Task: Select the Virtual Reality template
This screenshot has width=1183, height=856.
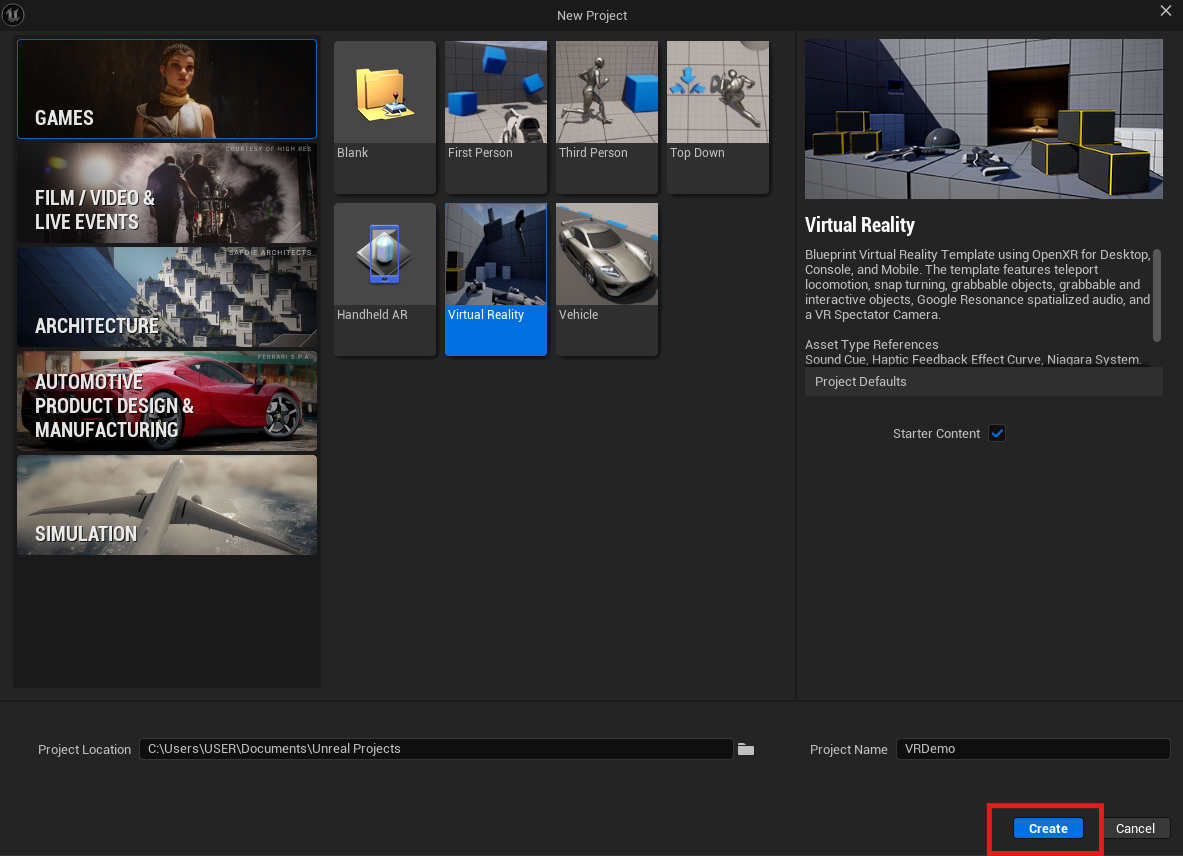Action: click(496, 278)
